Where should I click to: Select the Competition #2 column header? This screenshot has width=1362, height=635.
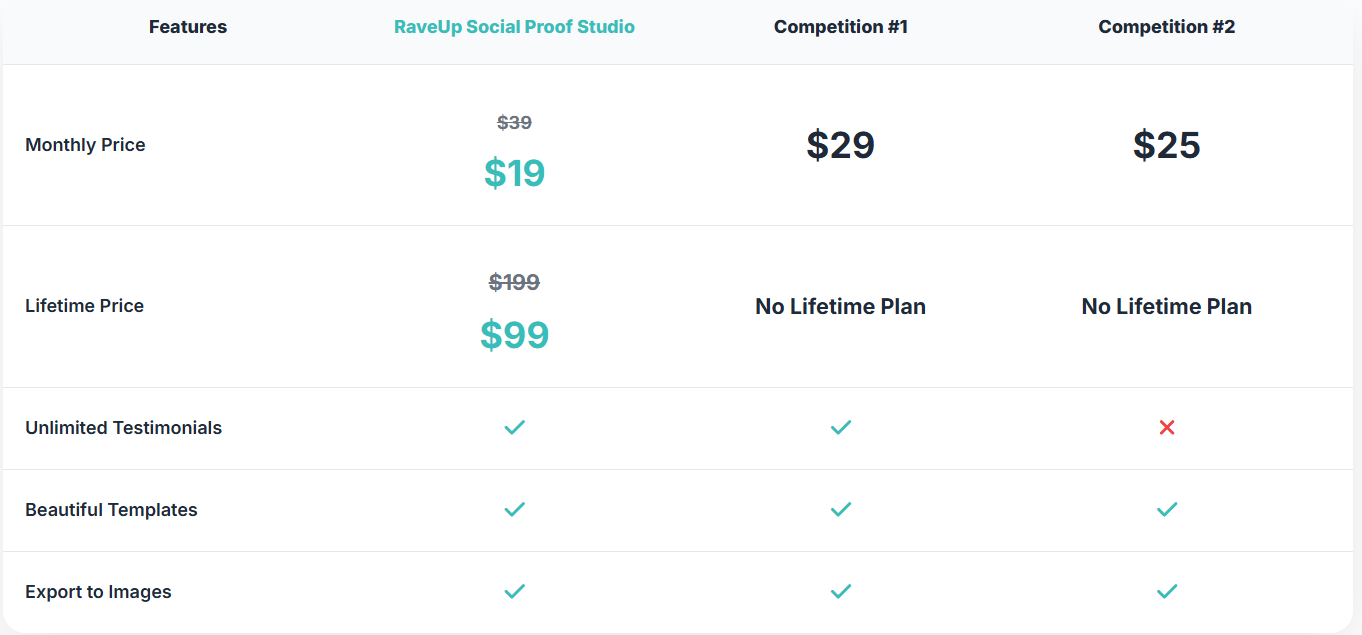coord(1167,27)
